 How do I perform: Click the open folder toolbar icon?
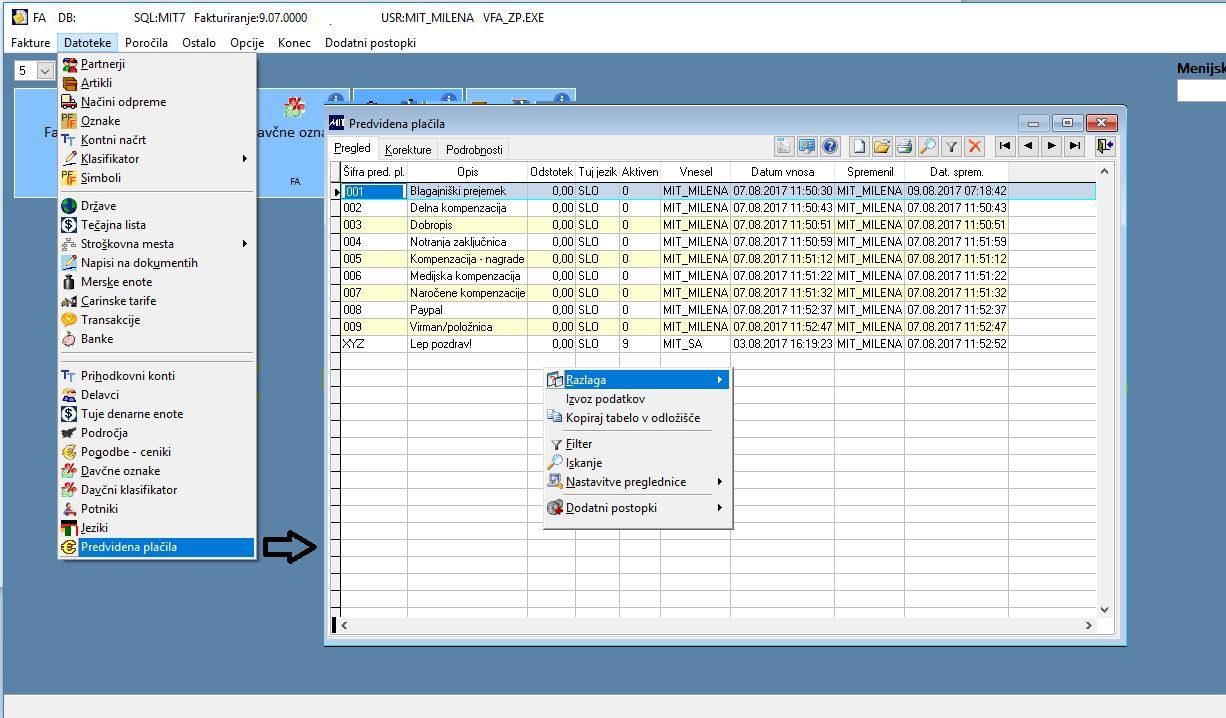click(882, 147)
